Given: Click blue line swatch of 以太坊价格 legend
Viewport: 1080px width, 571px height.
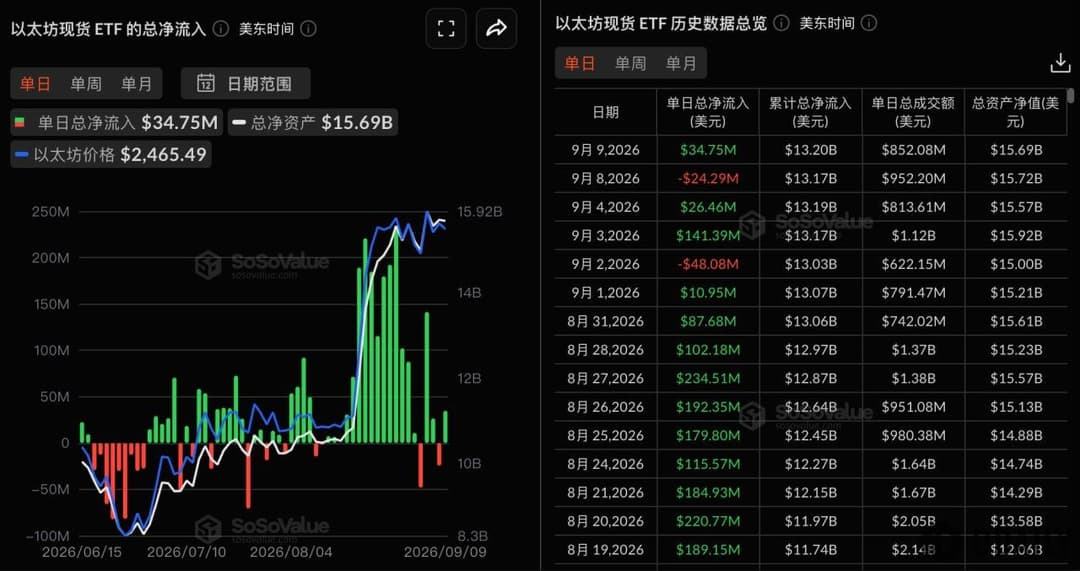Looking at the screenshot, I should click(22, 155).
